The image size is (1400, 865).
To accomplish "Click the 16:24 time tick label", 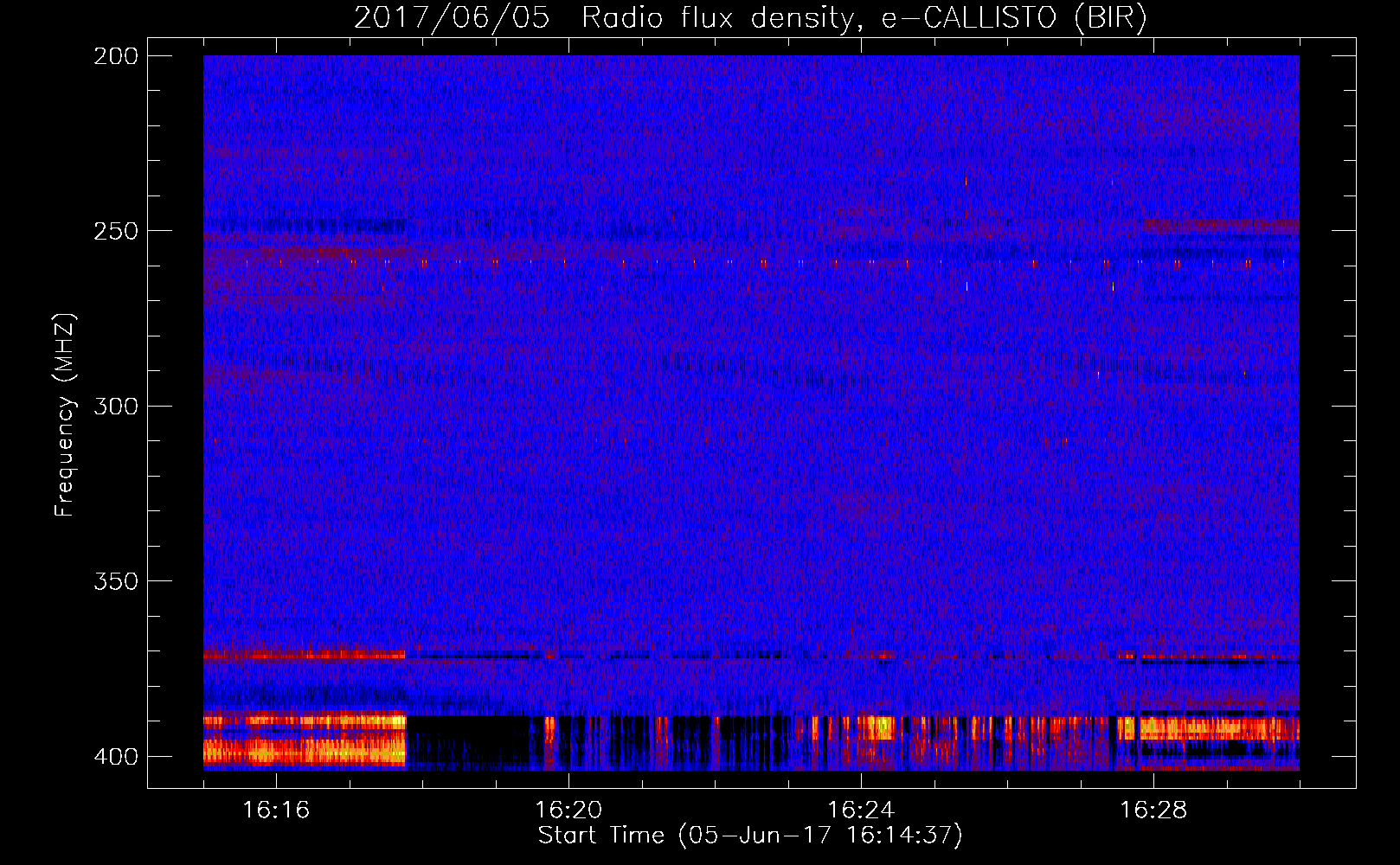I will click(861, 810).
